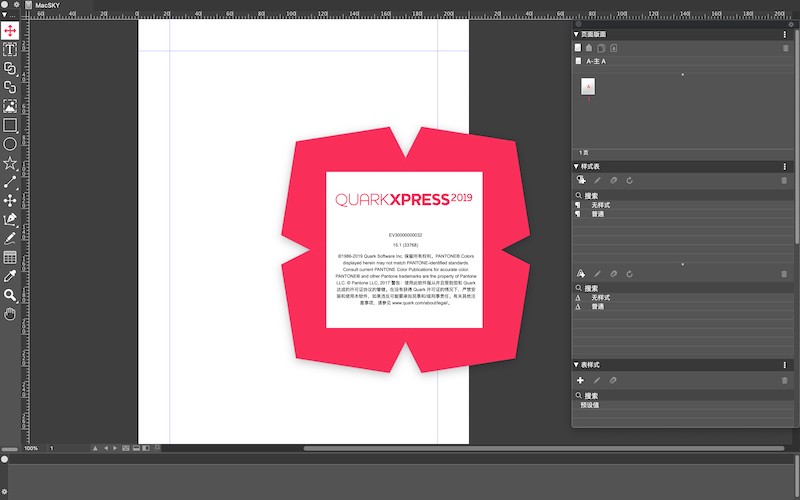
Task: Select the Freehand Drawing pencil tool
Action: (x=10, y=238)
